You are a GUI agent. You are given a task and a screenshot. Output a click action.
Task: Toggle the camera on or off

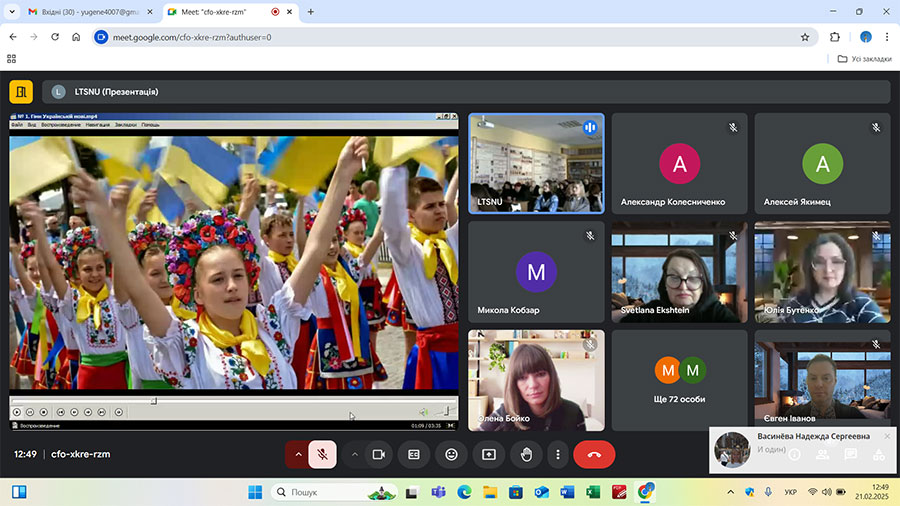pyautogui.click(x=379, y=454)
